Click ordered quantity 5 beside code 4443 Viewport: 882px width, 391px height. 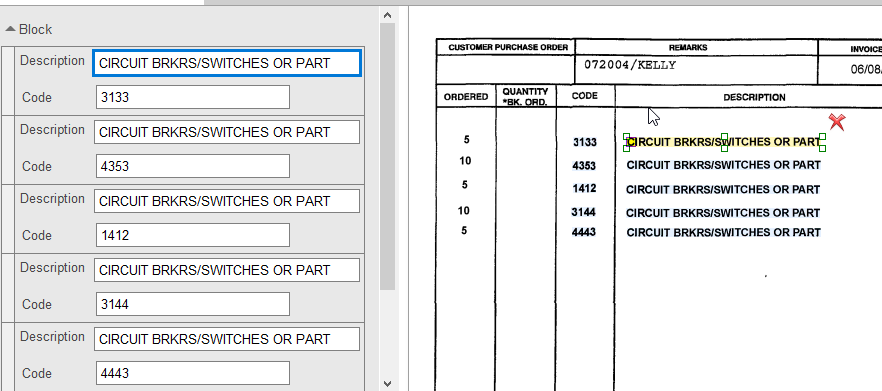click(x=464, y=230)
